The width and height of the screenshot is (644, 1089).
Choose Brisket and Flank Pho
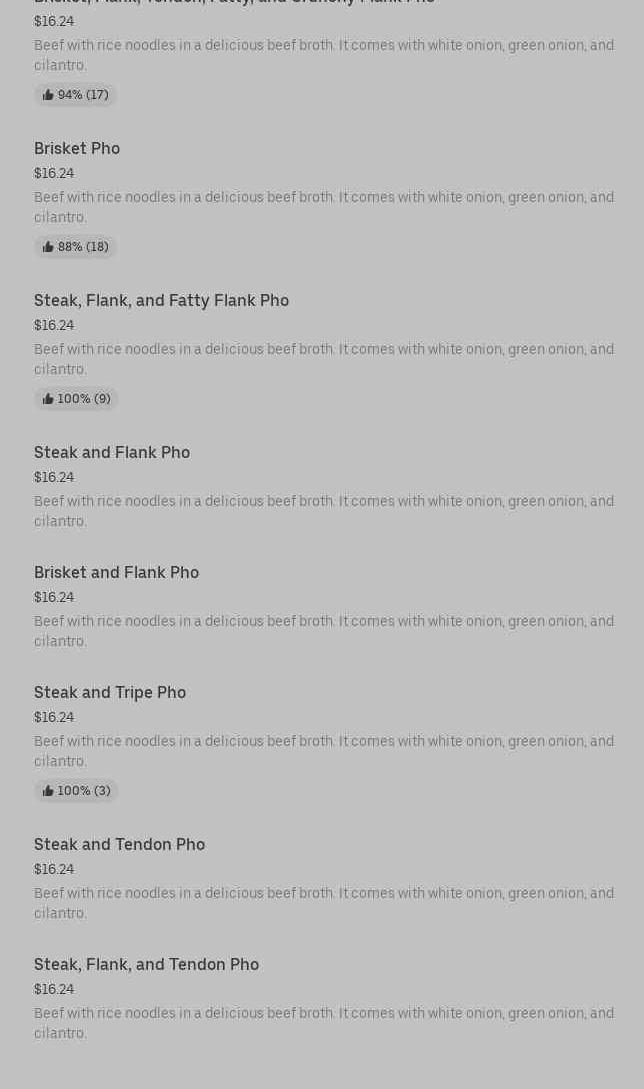pyautogui.click(x=116, y=572)
